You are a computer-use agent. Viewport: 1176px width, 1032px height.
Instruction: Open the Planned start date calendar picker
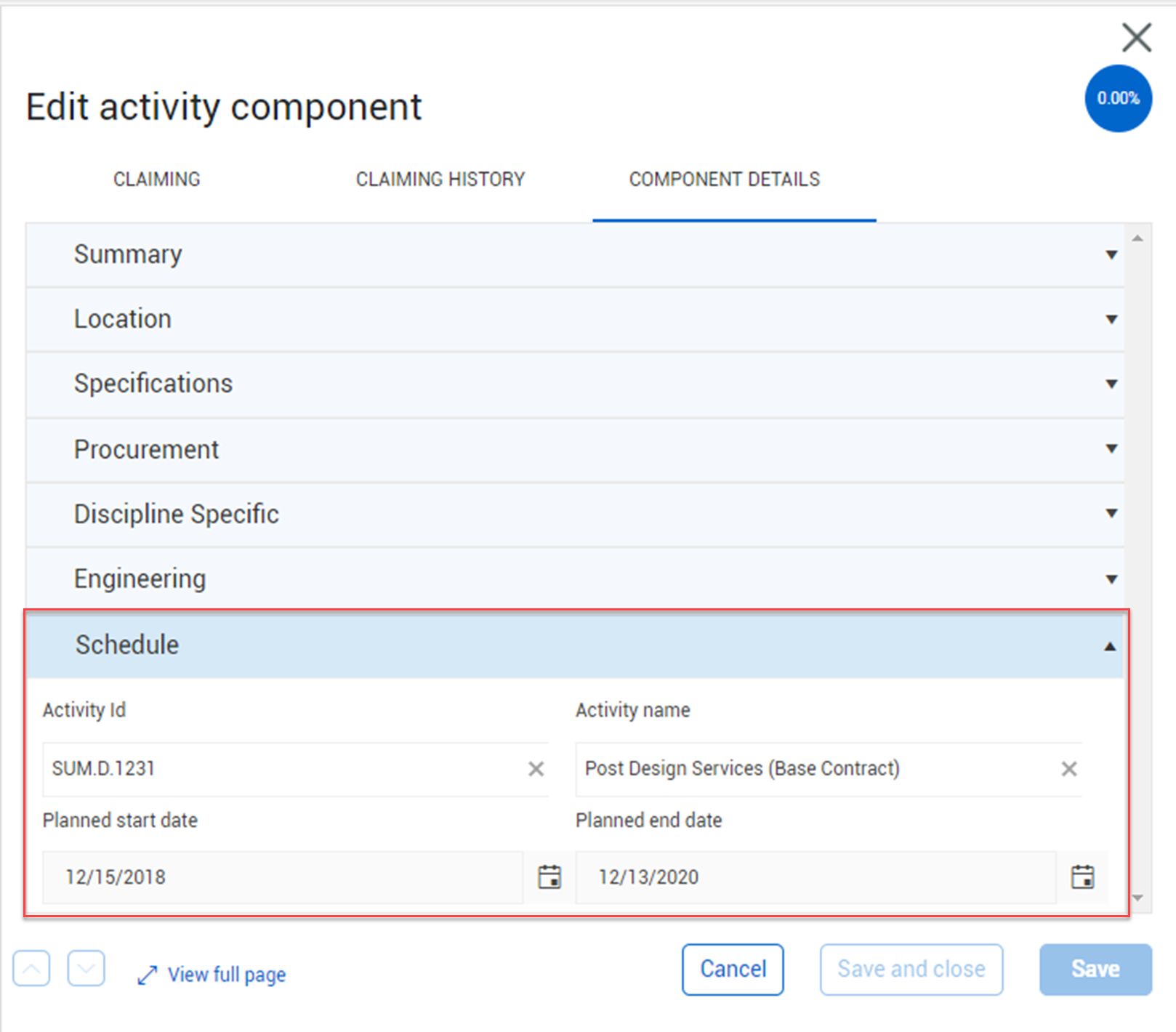[549, 876]
